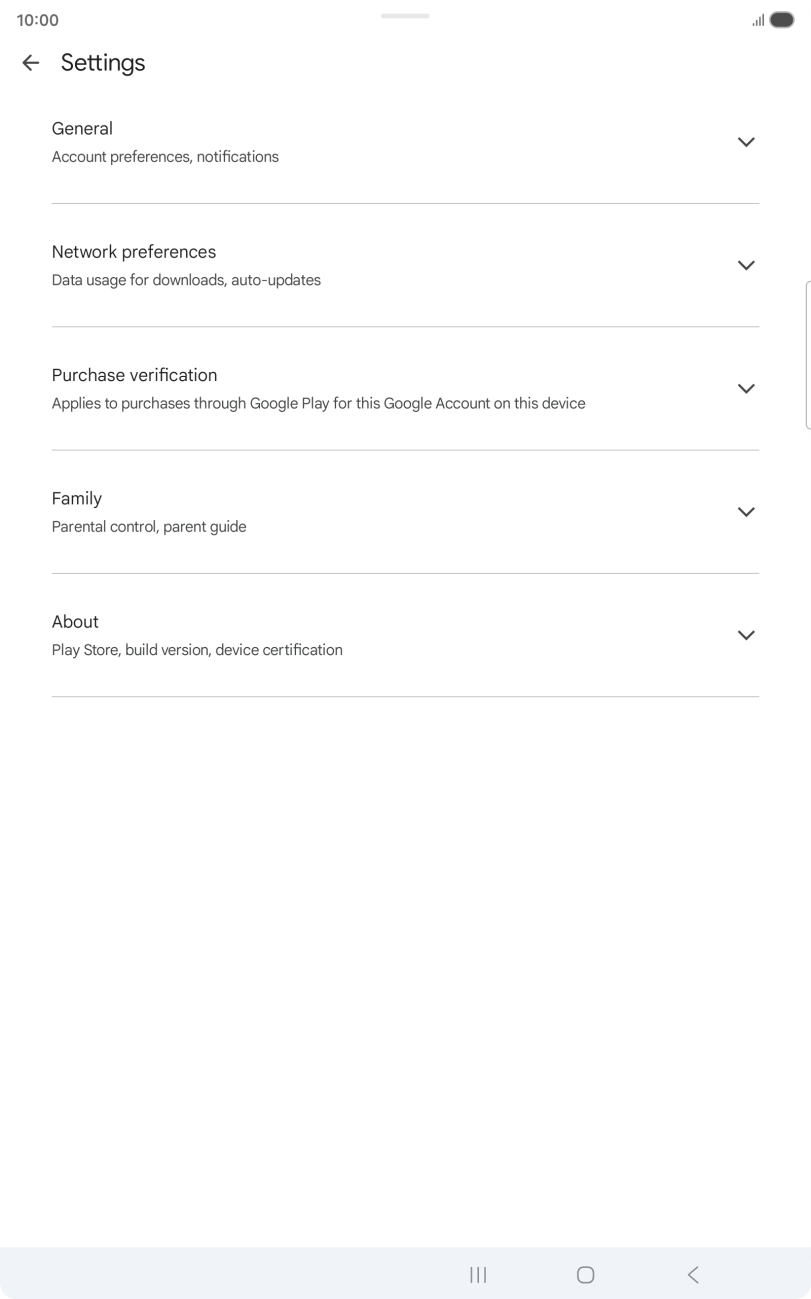The width and height of the screenshot is (811, 1299).
Task: Open the Network preferences row label
Action: tap(134, 252)
